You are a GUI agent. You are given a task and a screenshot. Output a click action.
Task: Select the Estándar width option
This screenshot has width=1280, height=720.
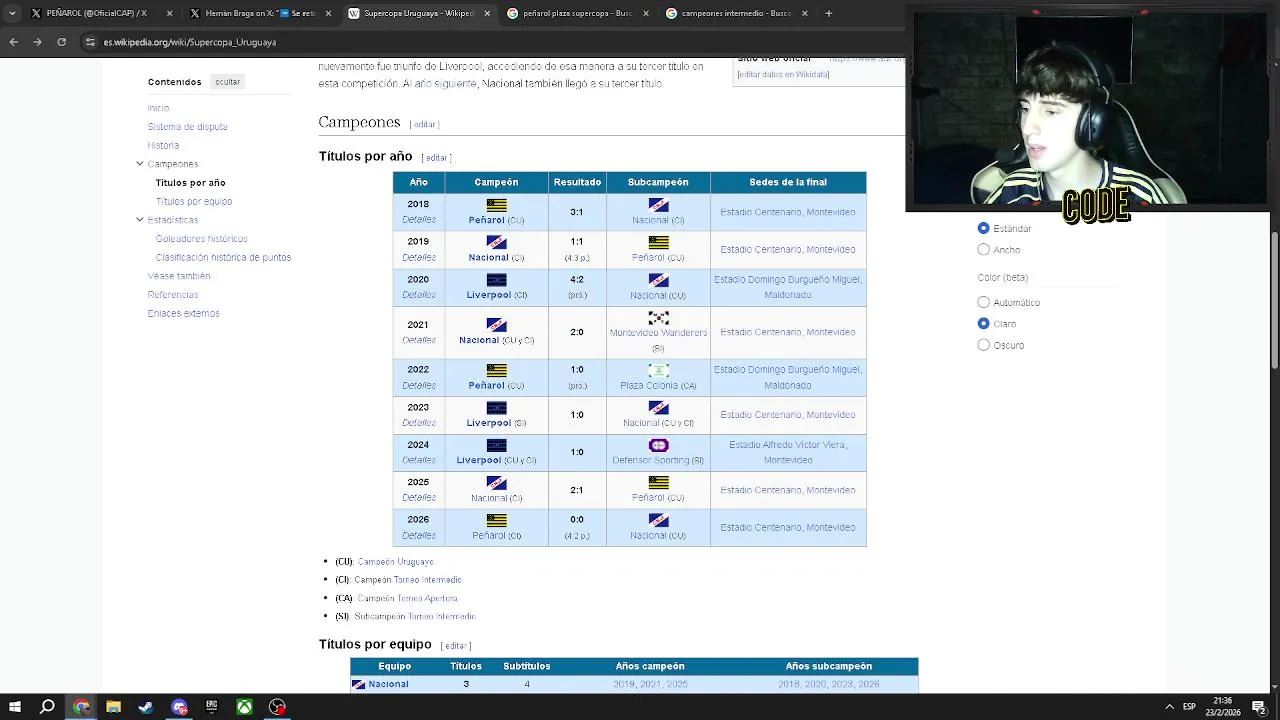click(x=984, y=228)
